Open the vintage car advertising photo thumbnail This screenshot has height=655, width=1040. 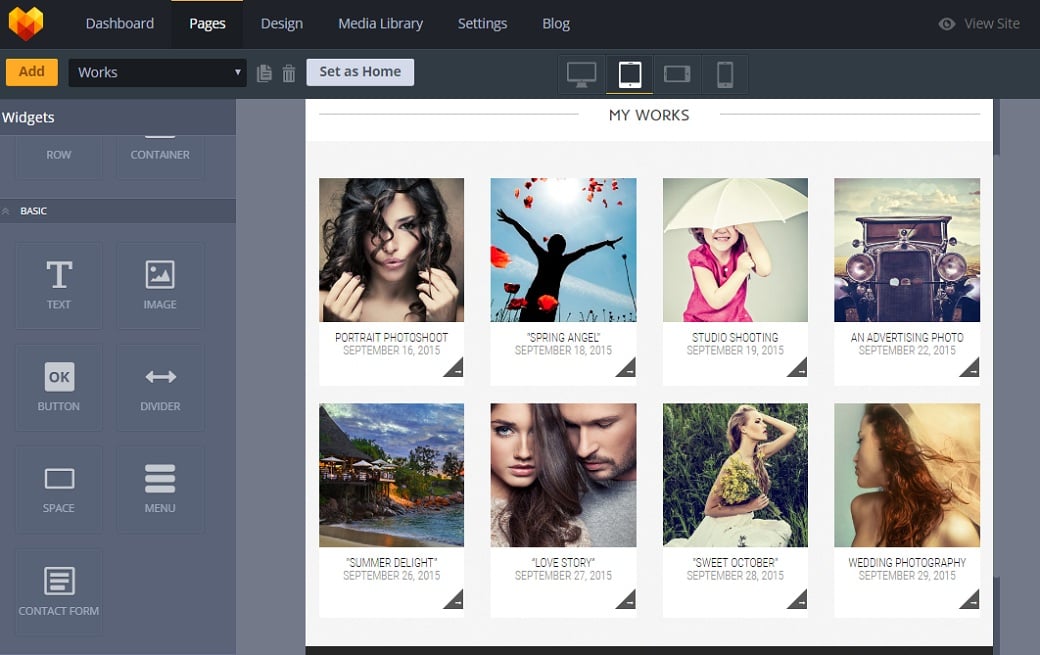907,250
